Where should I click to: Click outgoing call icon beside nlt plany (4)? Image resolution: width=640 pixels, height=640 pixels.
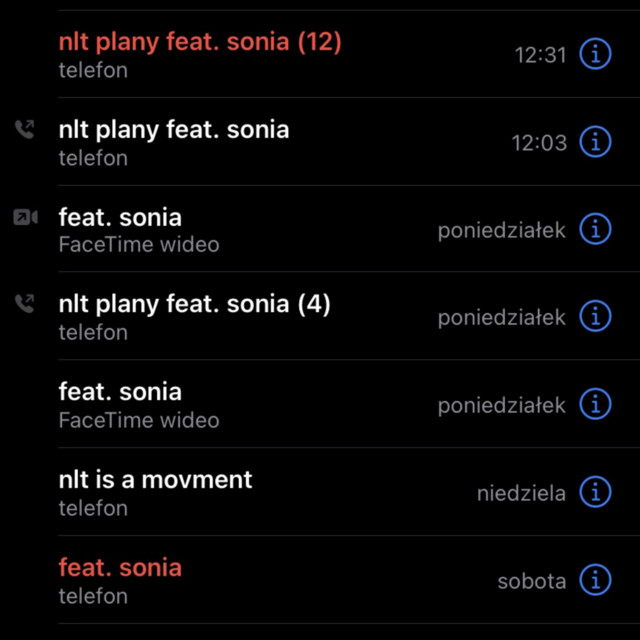[24, 304]
